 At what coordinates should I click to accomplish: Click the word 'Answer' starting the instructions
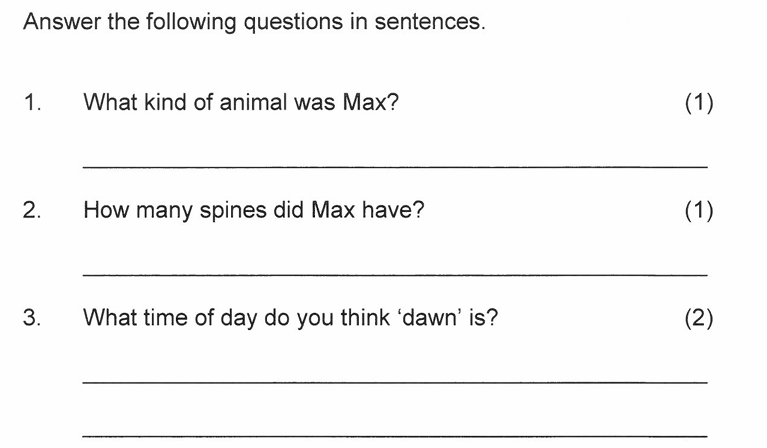coord(56,21)
